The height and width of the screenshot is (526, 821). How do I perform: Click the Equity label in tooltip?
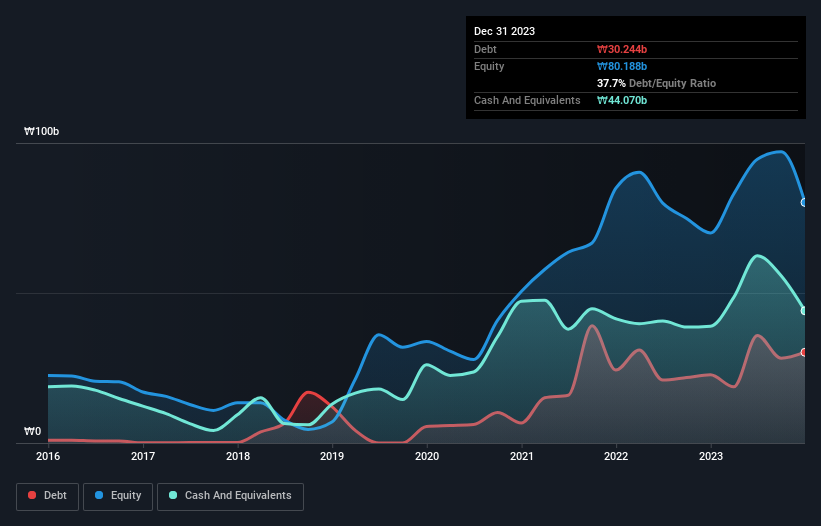489,66
